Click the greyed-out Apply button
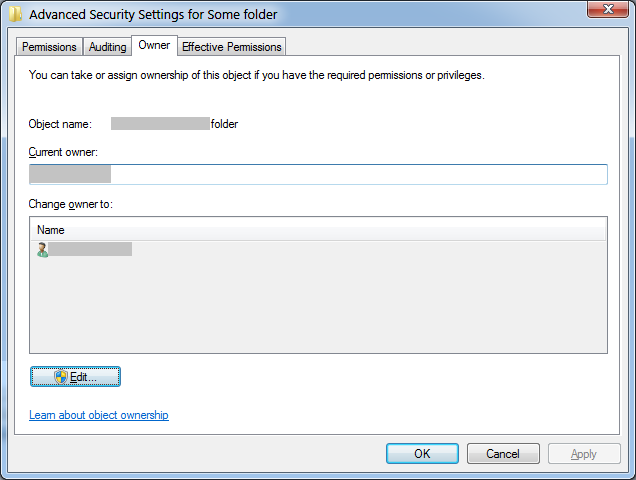Screen dimensions: 636x480 click(x=584, y=454)
